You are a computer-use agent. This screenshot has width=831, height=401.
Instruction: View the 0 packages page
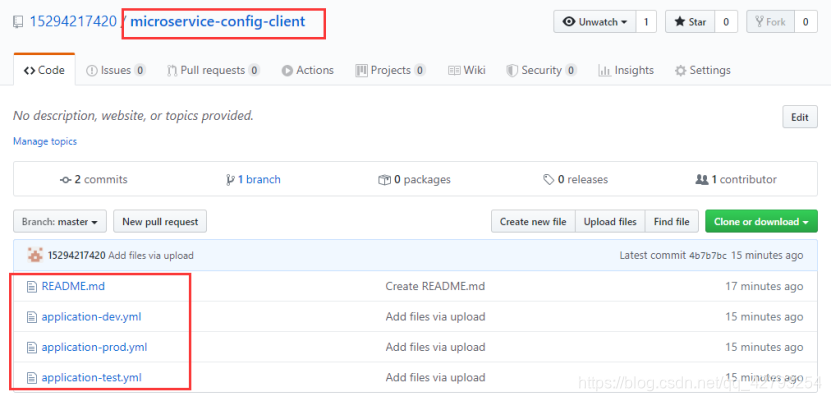click(x=414, y=180)
